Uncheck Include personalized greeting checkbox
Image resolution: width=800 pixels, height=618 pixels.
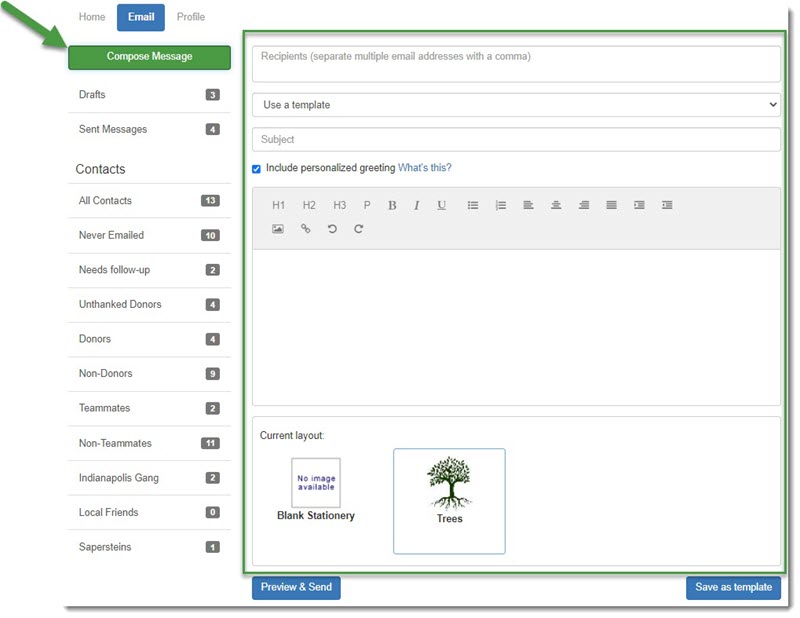pyautogui.click(x=257, y=169)
